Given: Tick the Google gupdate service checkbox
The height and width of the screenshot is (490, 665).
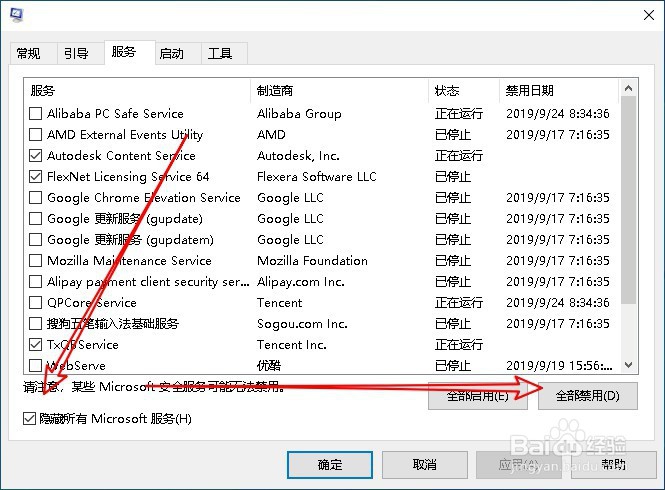Looking at the screenshot, I should pos(36,218).
